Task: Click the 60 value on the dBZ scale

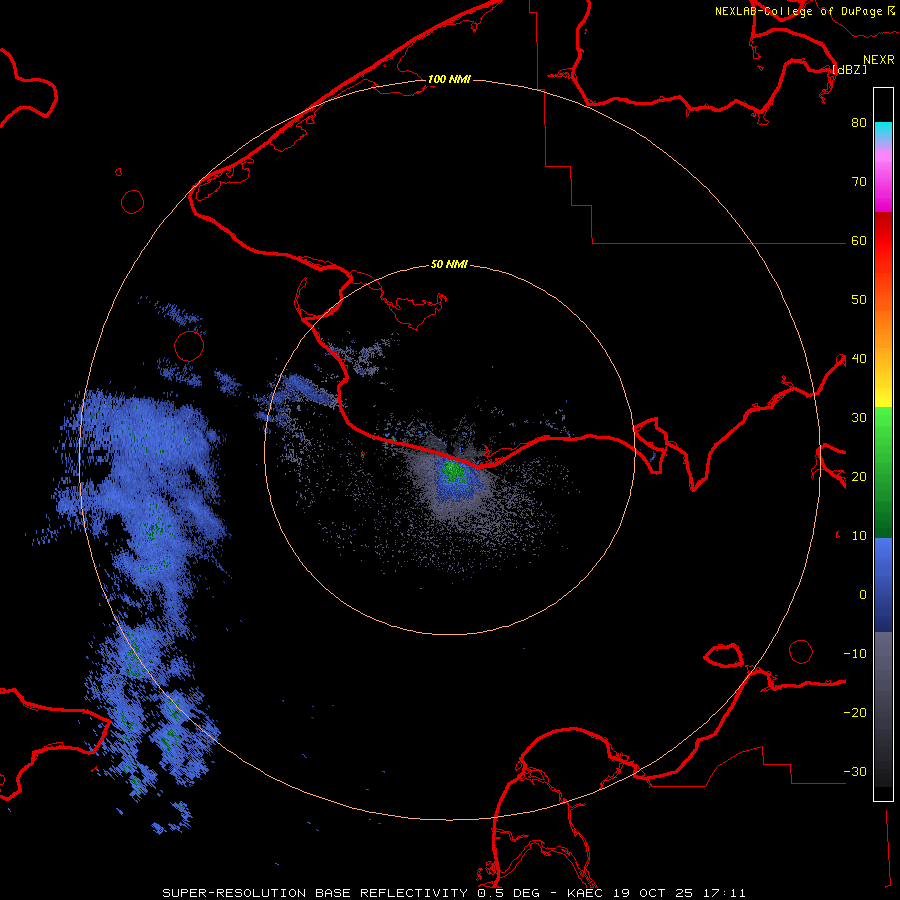Action: tap(859, 241)
